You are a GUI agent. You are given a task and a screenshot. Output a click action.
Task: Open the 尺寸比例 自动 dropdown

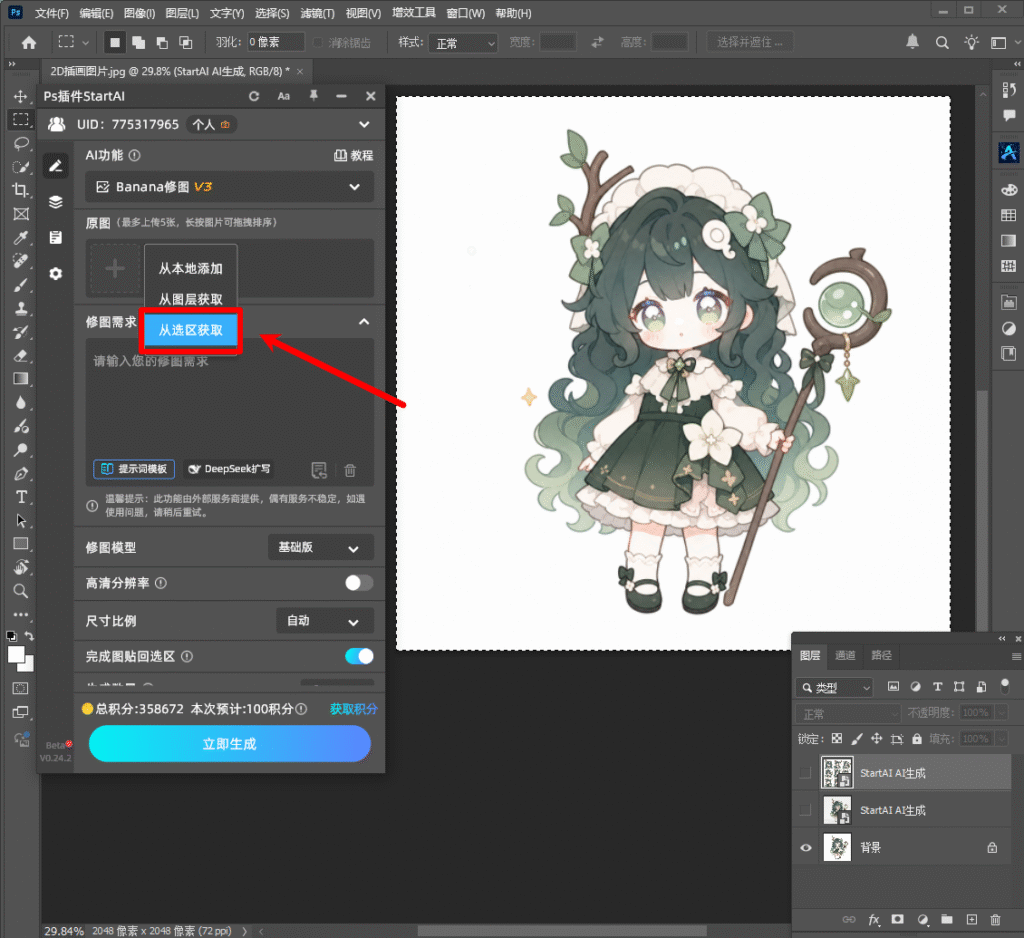click(325, 621)
